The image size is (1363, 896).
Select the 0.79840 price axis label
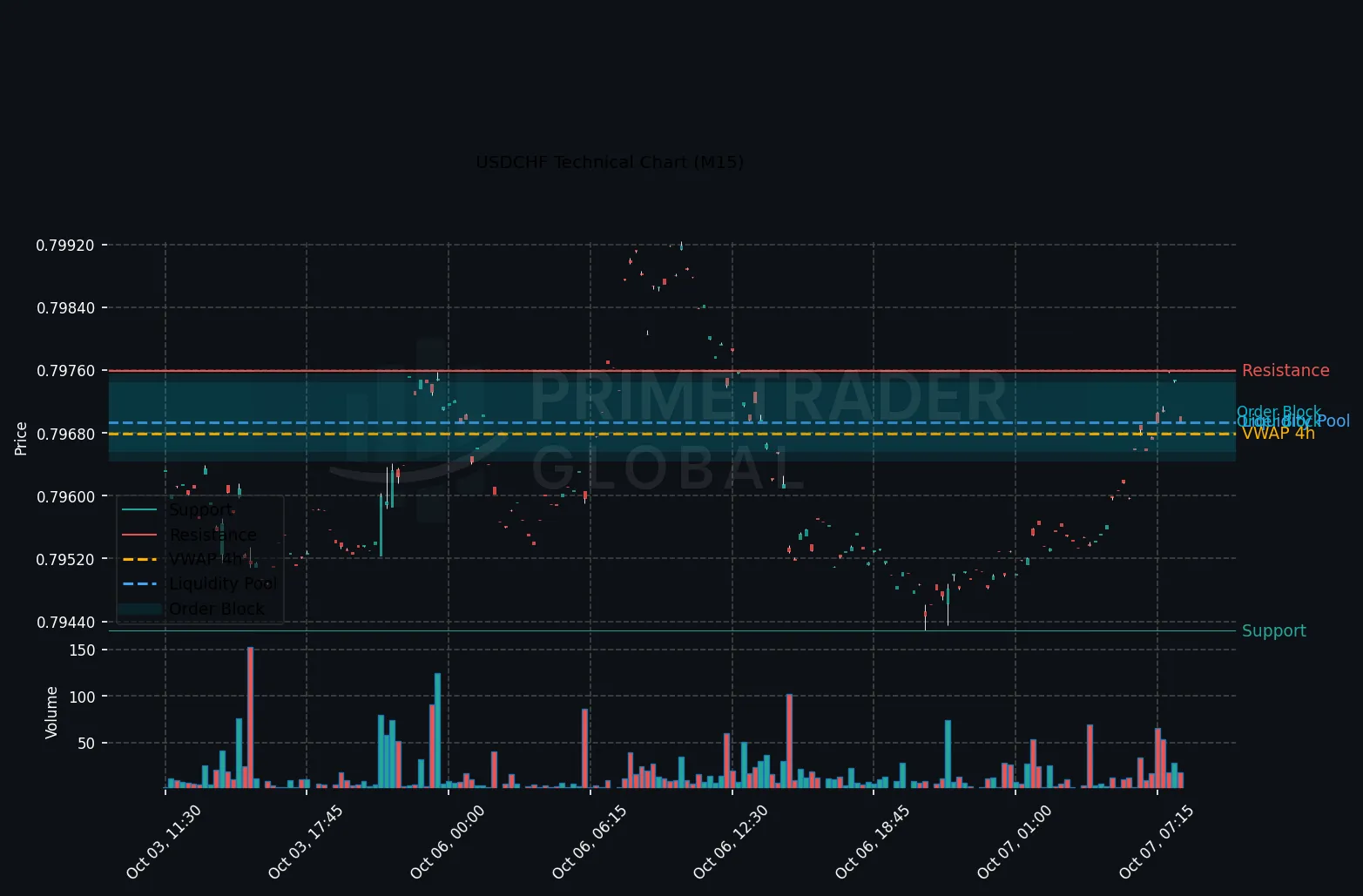[65, 308]
